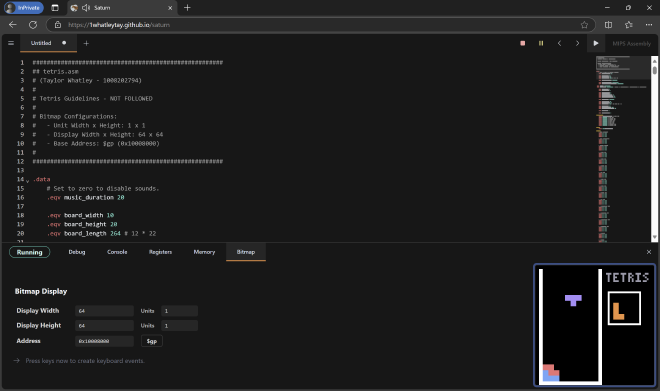Open the browser favorites list icon
The width and height of the screenshot is (660, 391).
628,25
